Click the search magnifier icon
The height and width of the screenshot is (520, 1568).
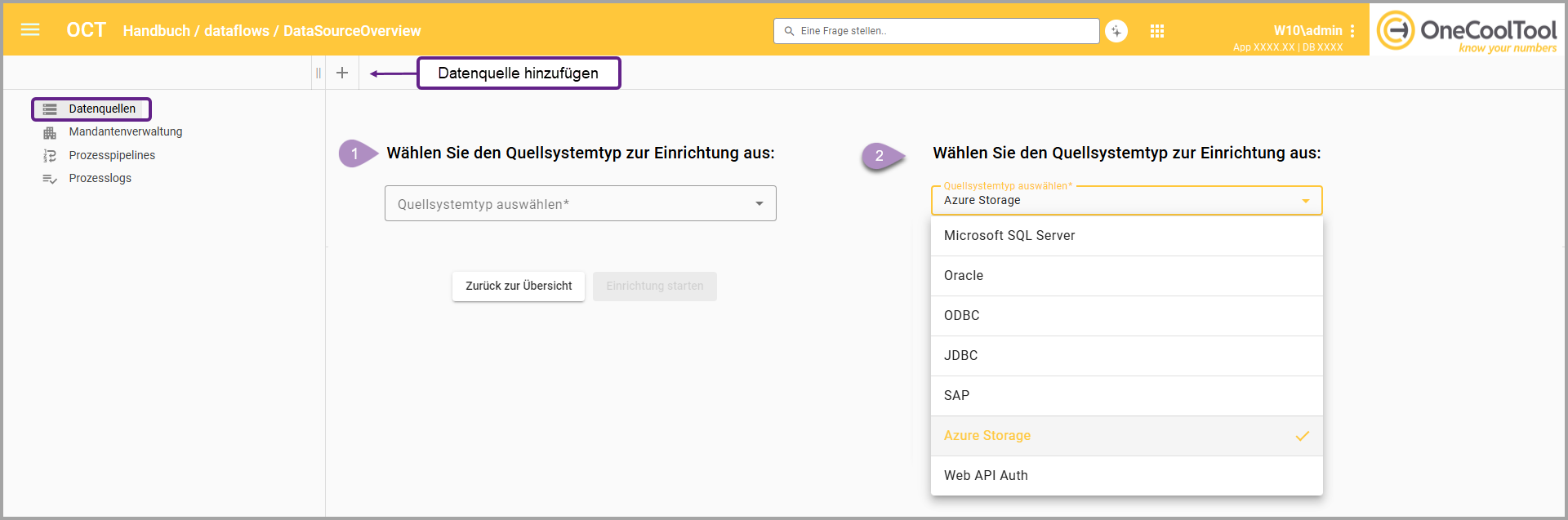pos(789,31)
